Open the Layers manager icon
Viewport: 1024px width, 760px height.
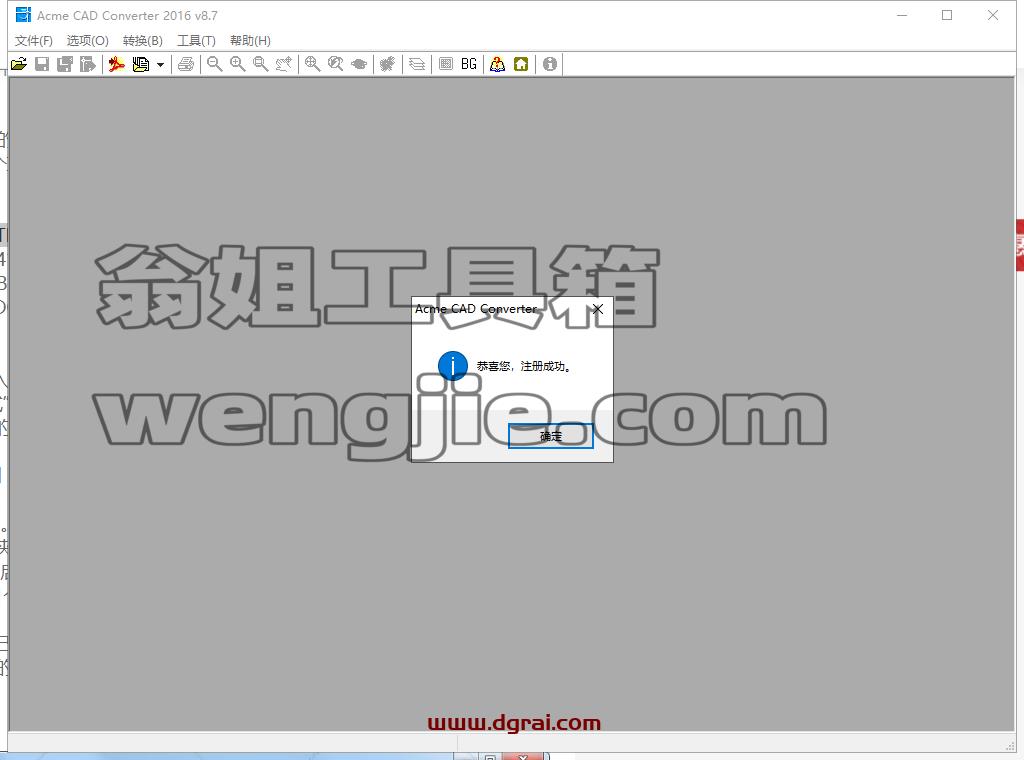[x=417, y=64]
